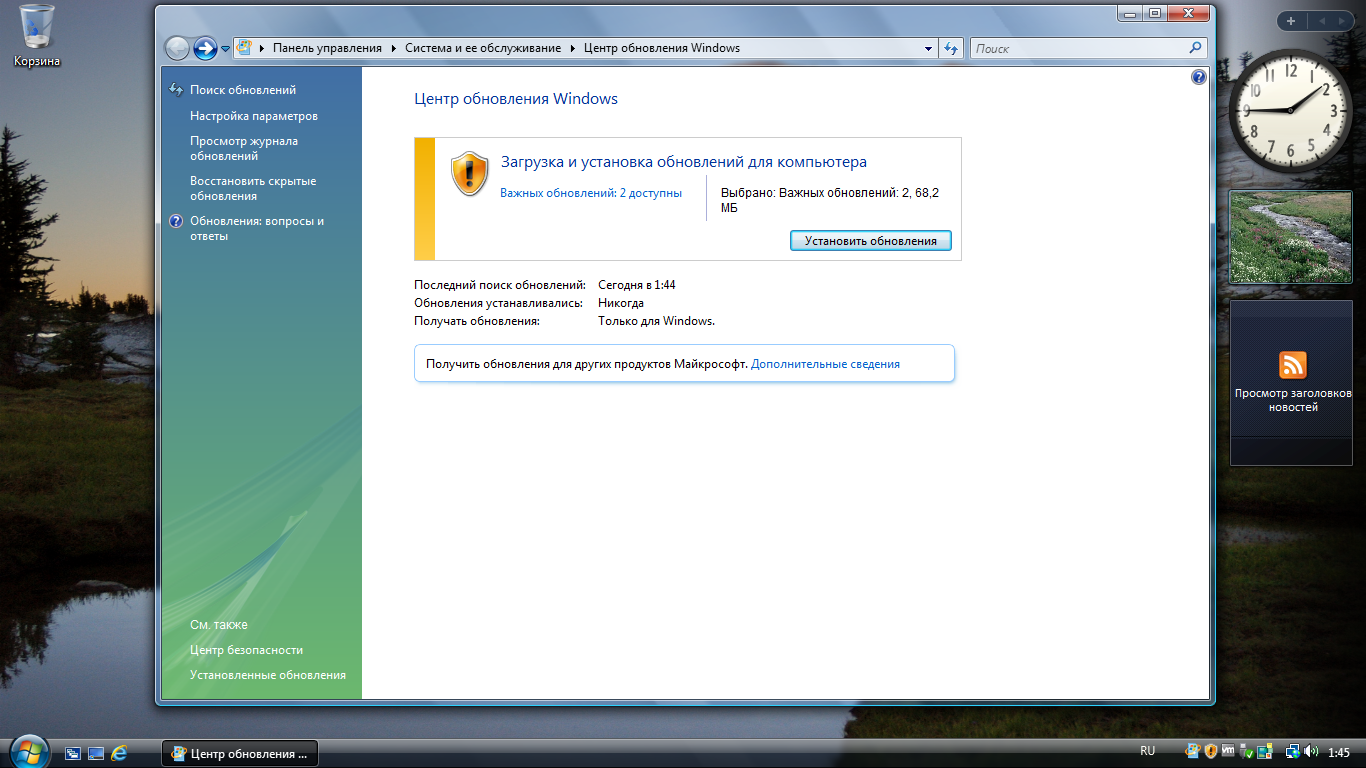Screen dimensions: 1366x768
Task: Click 'Никогда' value text
Action: (621, 303)
